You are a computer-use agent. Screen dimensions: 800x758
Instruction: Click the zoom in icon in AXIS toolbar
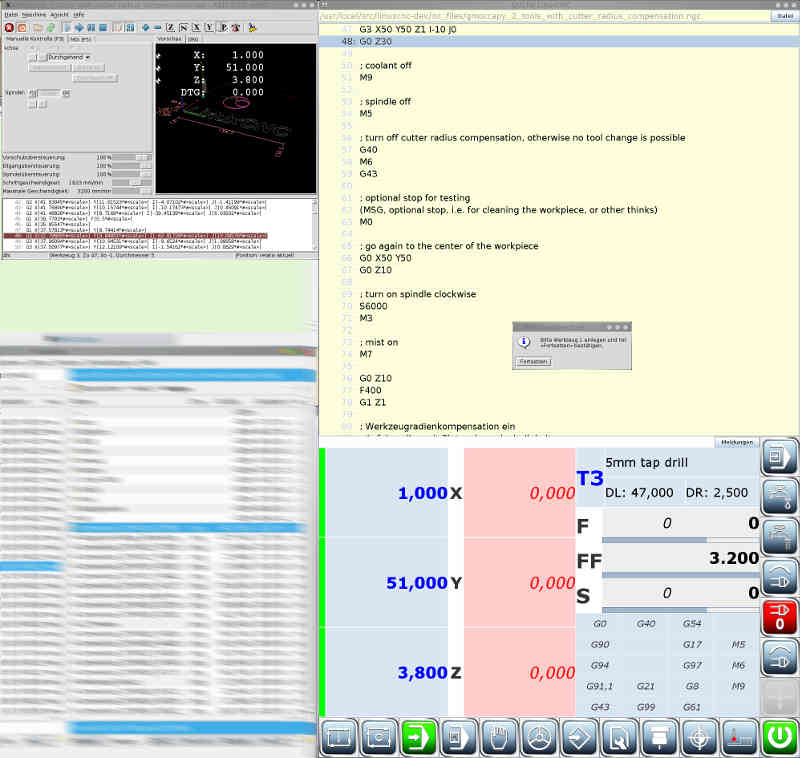click(x=145, y=28)
